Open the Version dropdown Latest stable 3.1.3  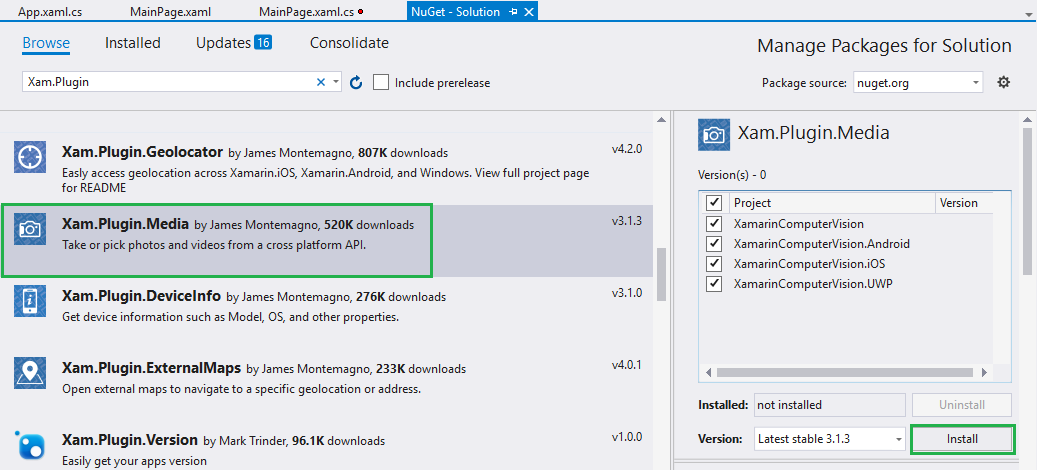(829, 439)
